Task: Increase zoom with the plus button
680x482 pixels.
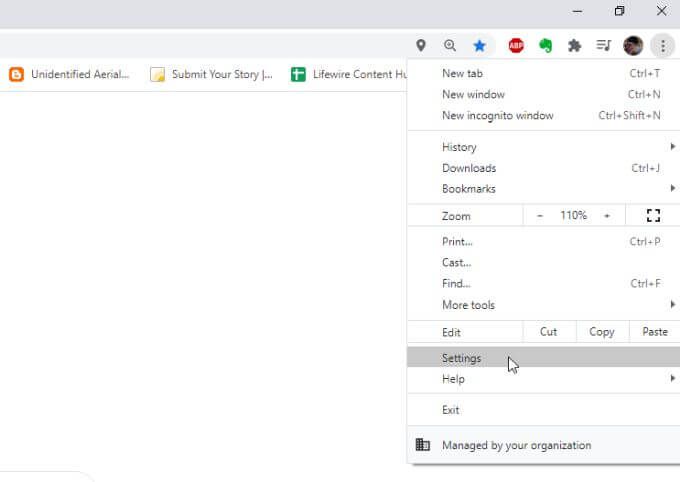Action: 607,216
